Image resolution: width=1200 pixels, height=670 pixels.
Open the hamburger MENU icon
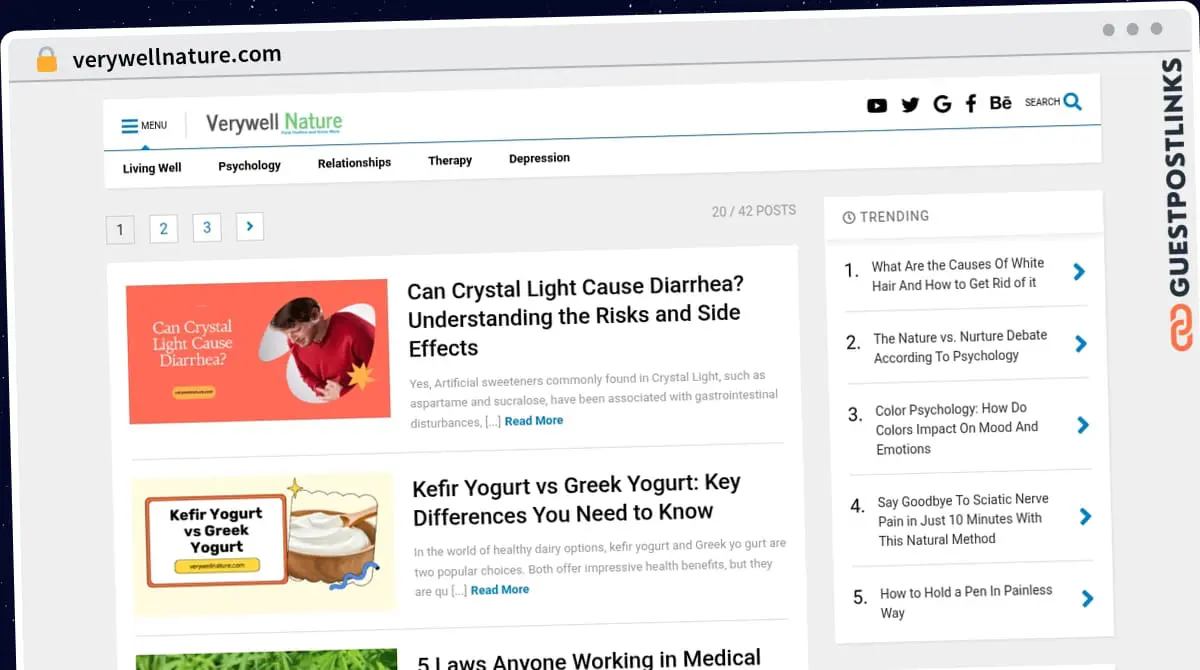pos(130,126)
